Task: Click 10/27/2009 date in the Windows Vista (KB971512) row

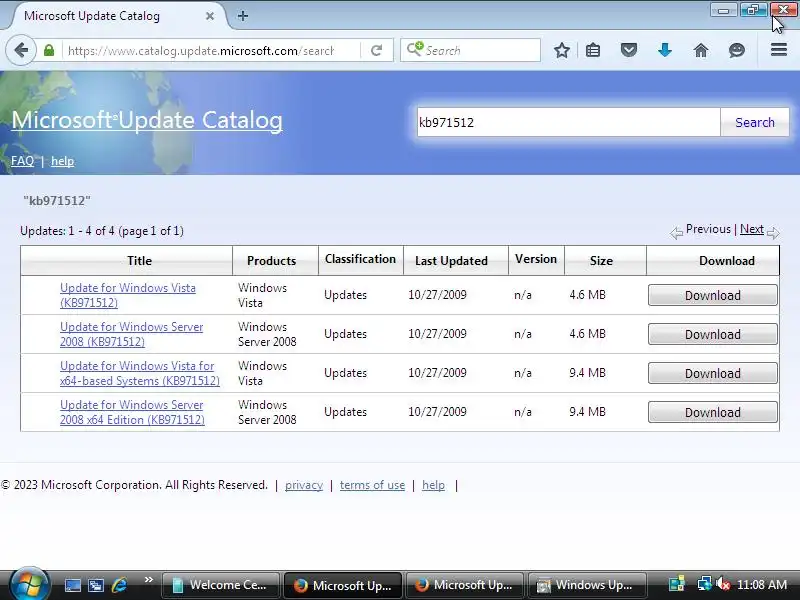Action: (x=437, y=295)
